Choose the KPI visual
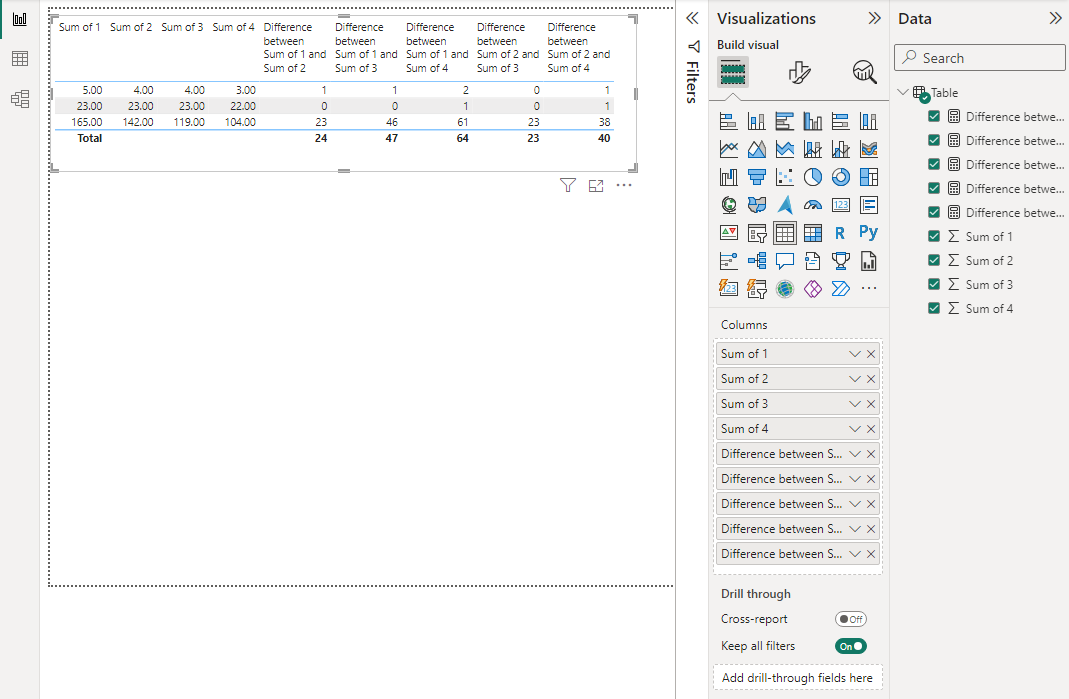 (x=729, y=233)
